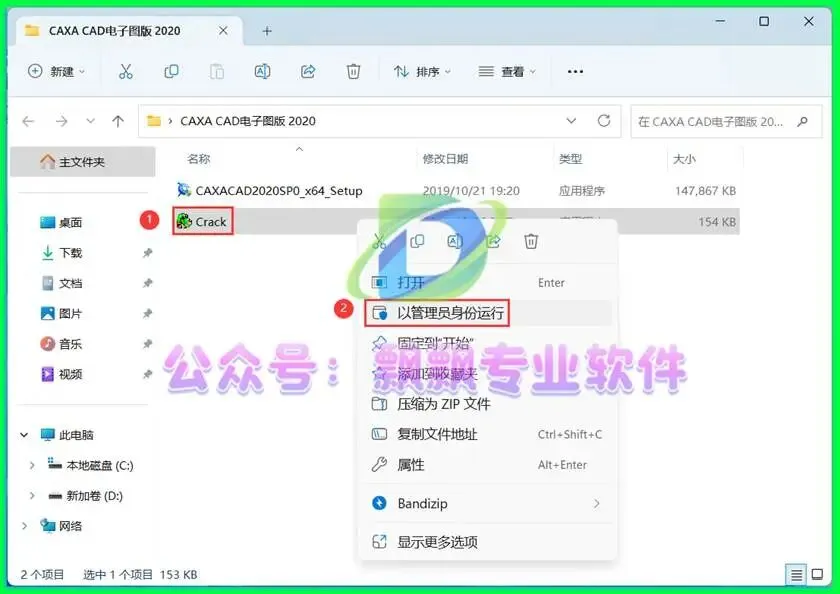Unpin 视频 using its pin icon
The image size is (840, 594).
147,374
